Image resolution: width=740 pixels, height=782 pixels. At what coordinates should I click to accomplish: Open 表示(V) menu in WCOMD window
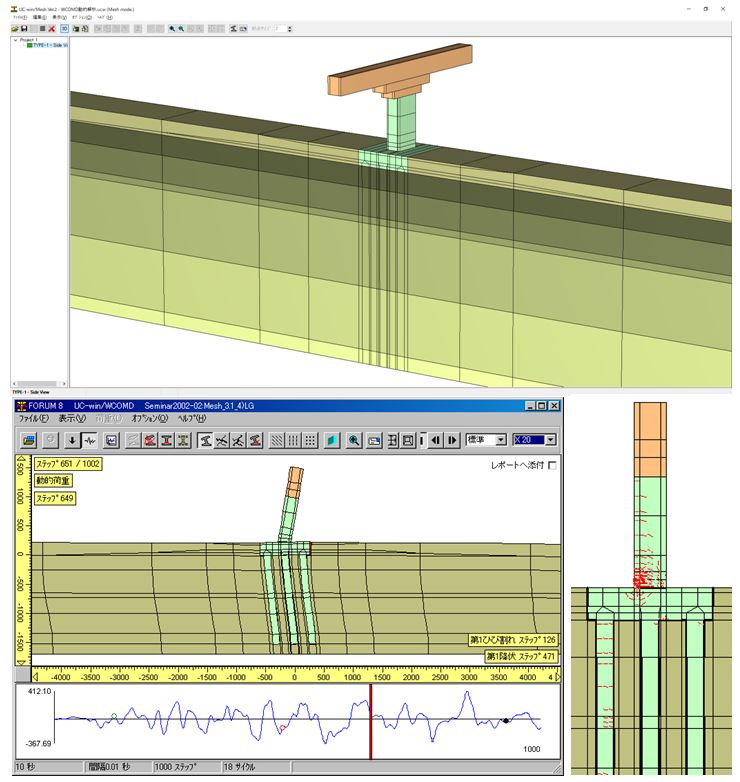[x=72, y=418]
